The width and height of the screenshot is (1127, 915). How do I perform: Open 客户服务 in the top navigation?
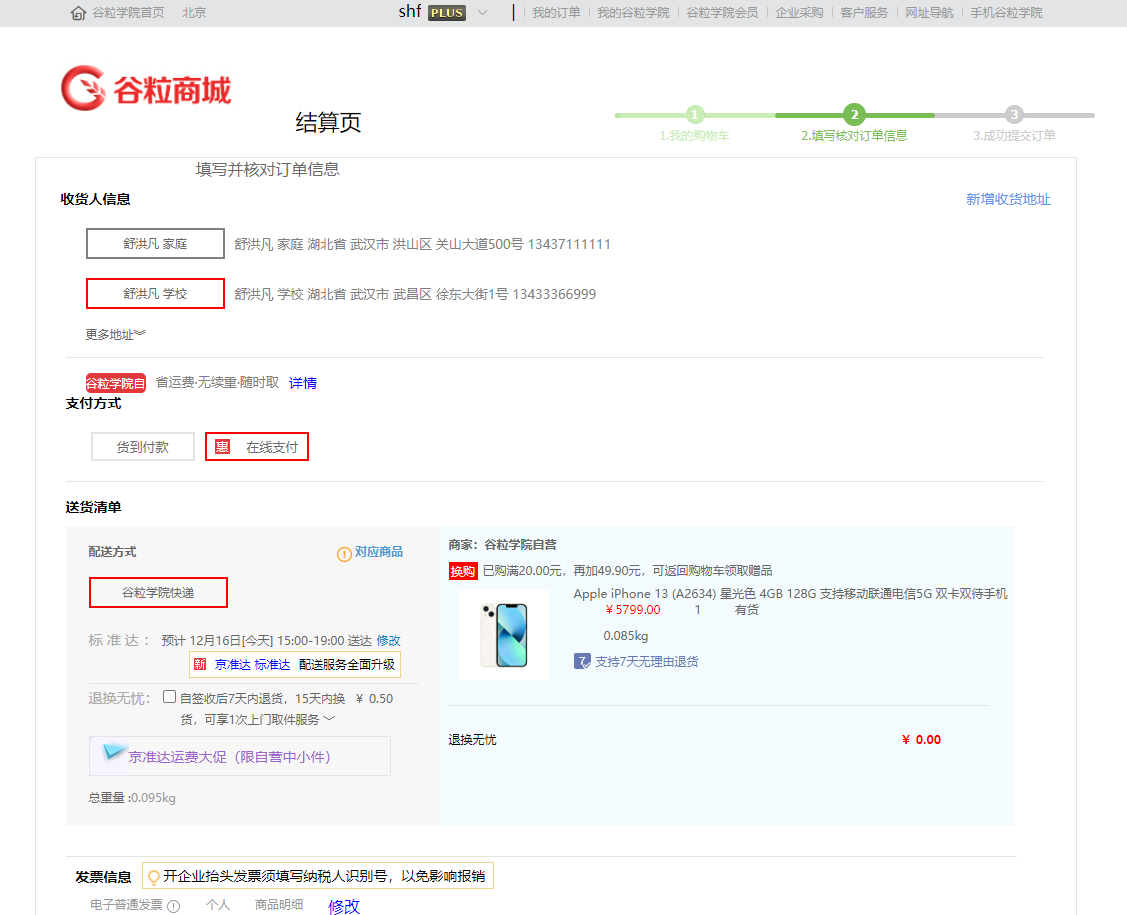(864, 13)
